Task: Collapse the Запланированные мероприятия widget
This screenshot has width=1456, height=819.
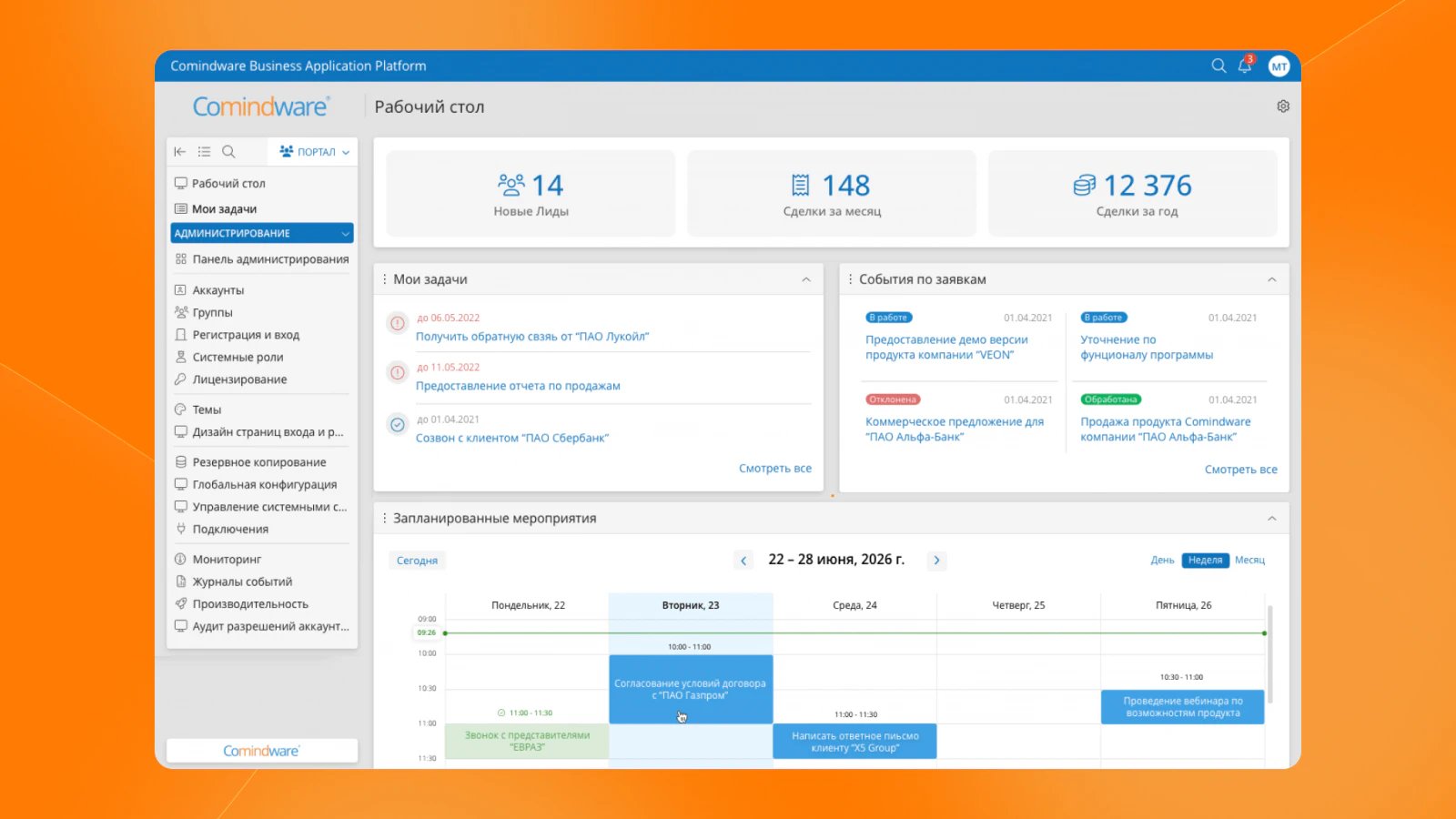Action: point(1272,519)
